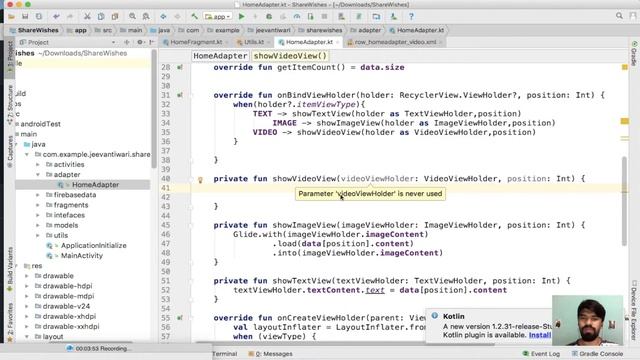Click the Project panel settings gear icon
Screen dimensions: 640x360
pos(140,42)
